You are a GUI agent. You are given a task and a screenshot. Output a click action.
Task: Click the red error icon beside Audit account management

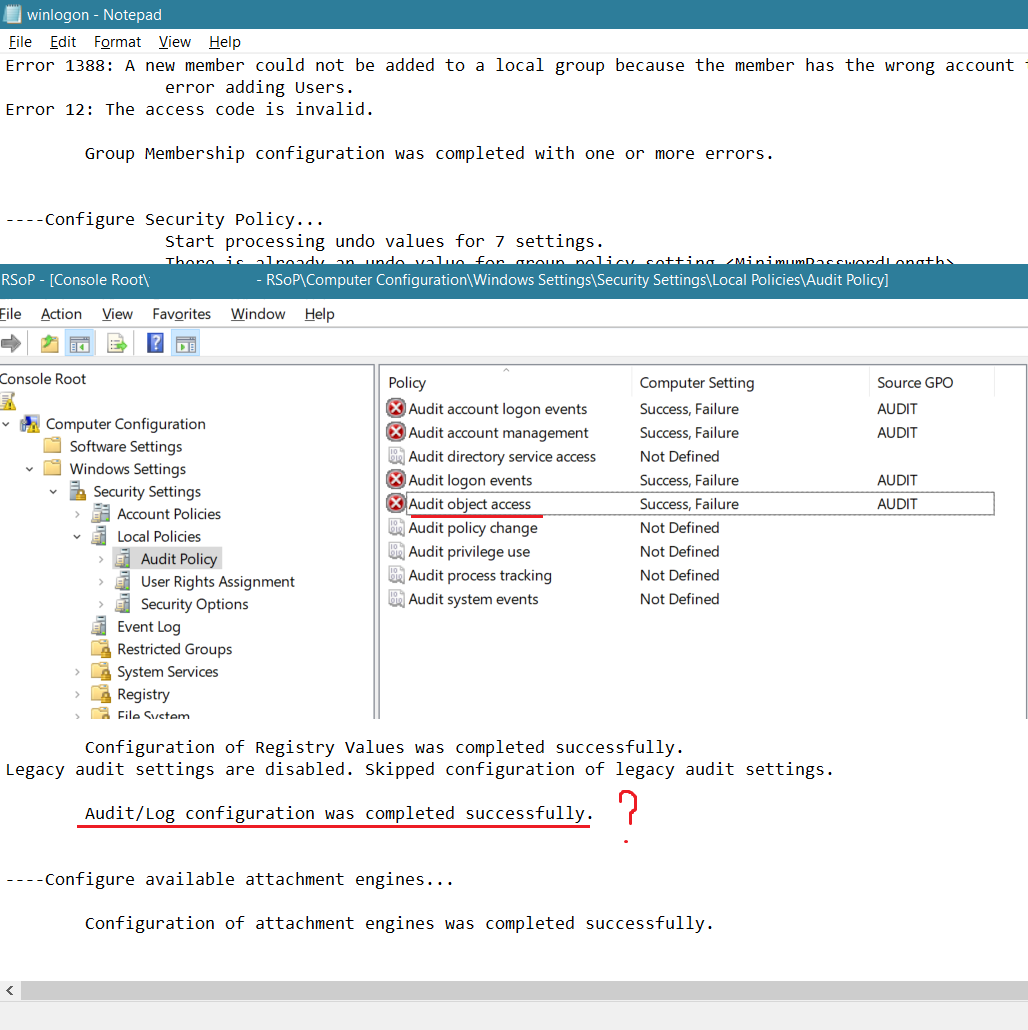coord(395,432)
